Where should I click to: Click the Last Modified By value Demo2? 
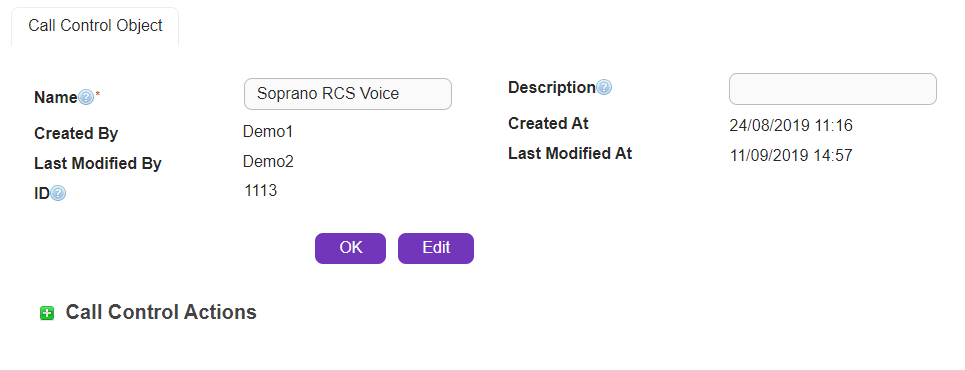pos(268,161)
